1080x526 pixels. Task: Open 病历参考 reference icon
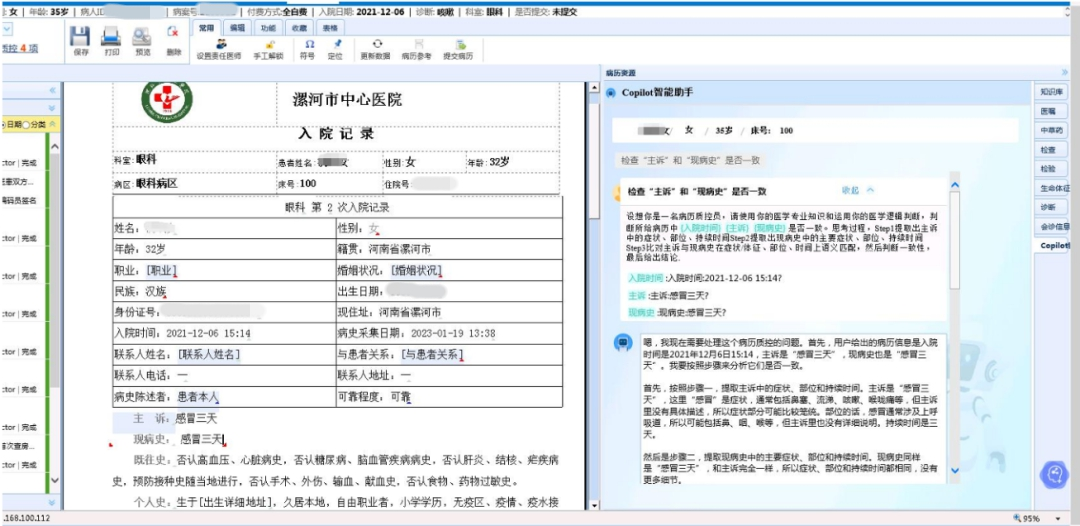pos(419,43)
